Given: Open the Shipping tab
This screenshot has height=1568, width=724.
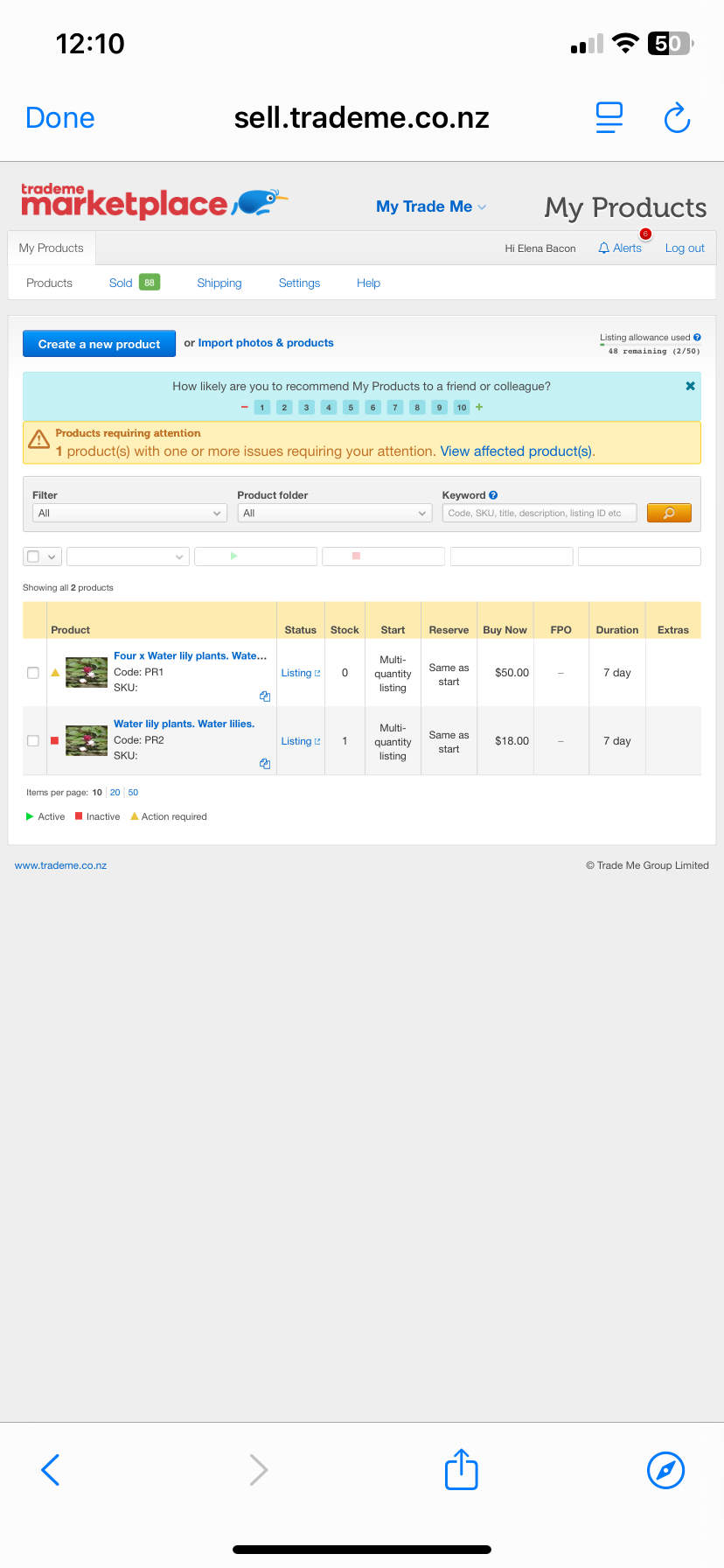Looking at the screenshot, I should [x=219, y=283].
